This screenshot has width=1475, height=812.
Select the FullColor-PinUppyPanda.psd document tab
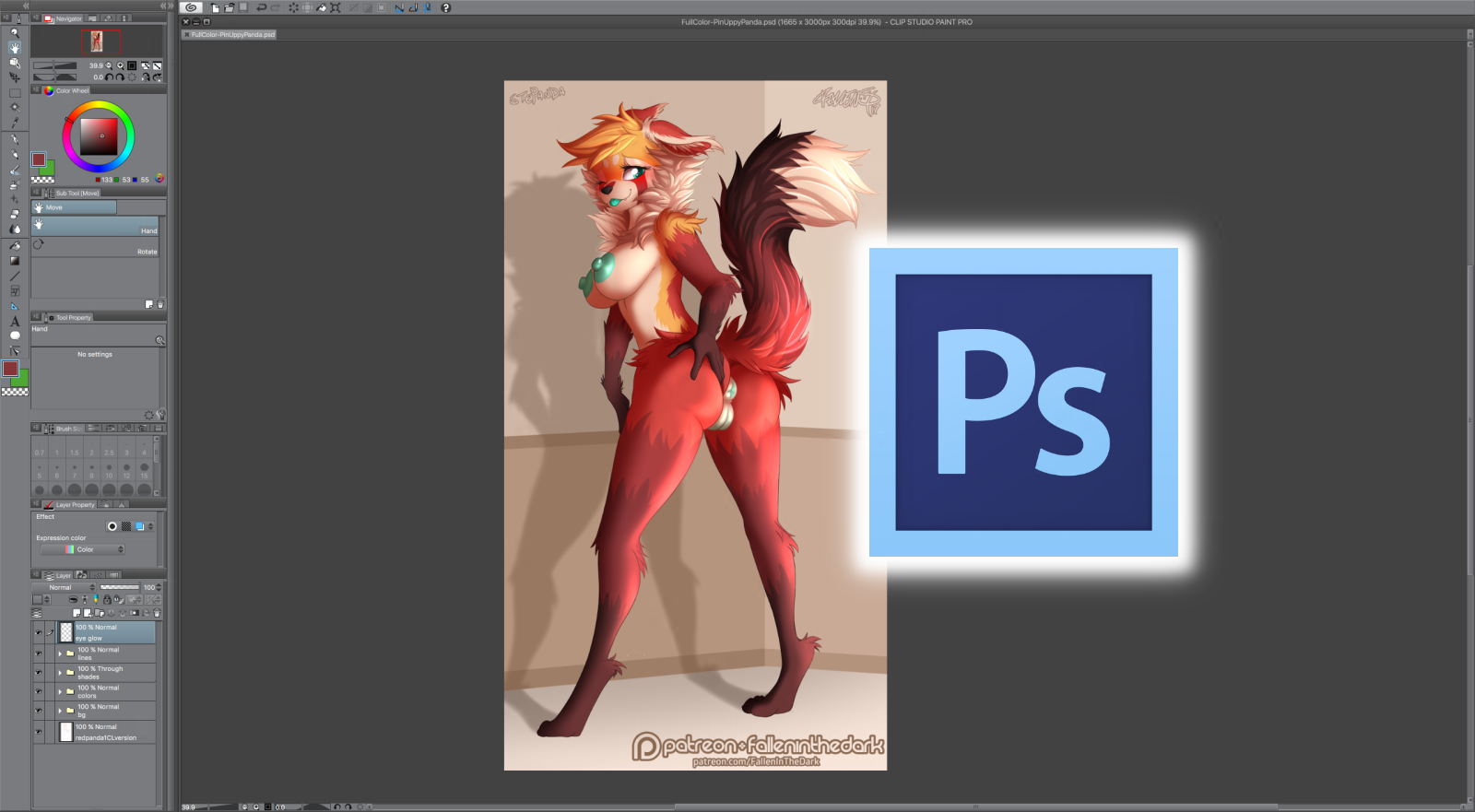click(x=229, y=34)
